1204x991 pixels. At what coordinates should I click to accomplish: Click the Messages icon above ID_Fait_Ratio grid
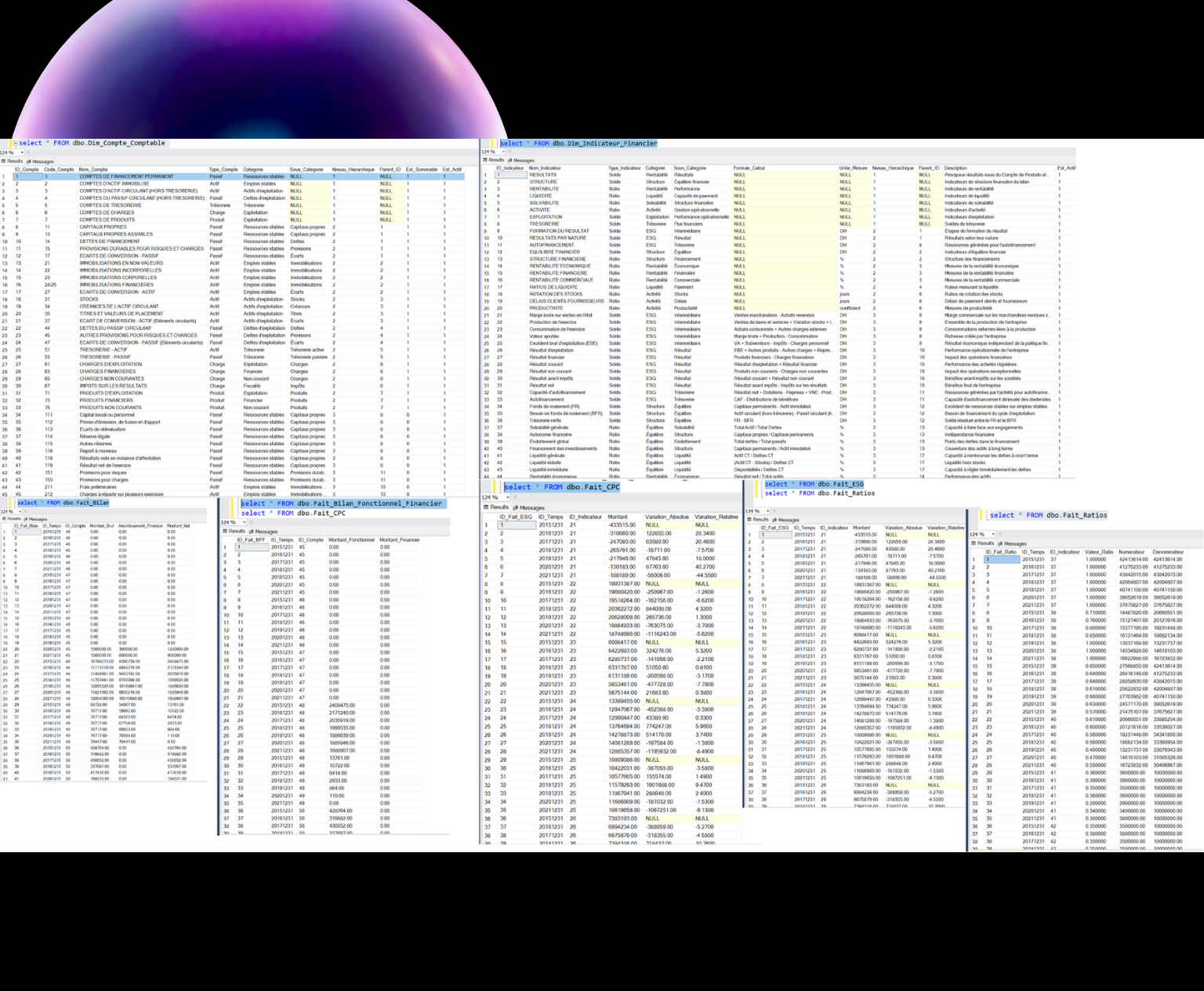click(x=1000, y=543)
